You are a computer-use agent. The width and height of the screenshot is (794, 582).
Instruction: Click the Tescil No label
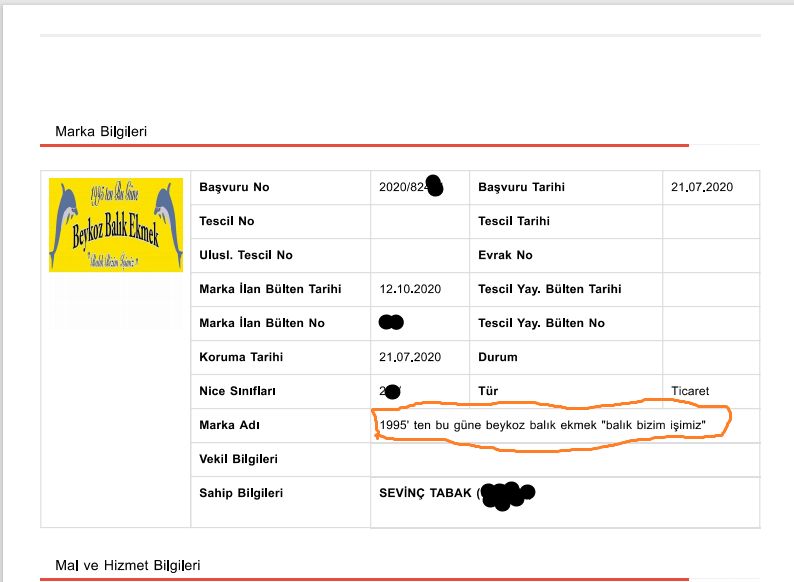[x=227, y=221]
